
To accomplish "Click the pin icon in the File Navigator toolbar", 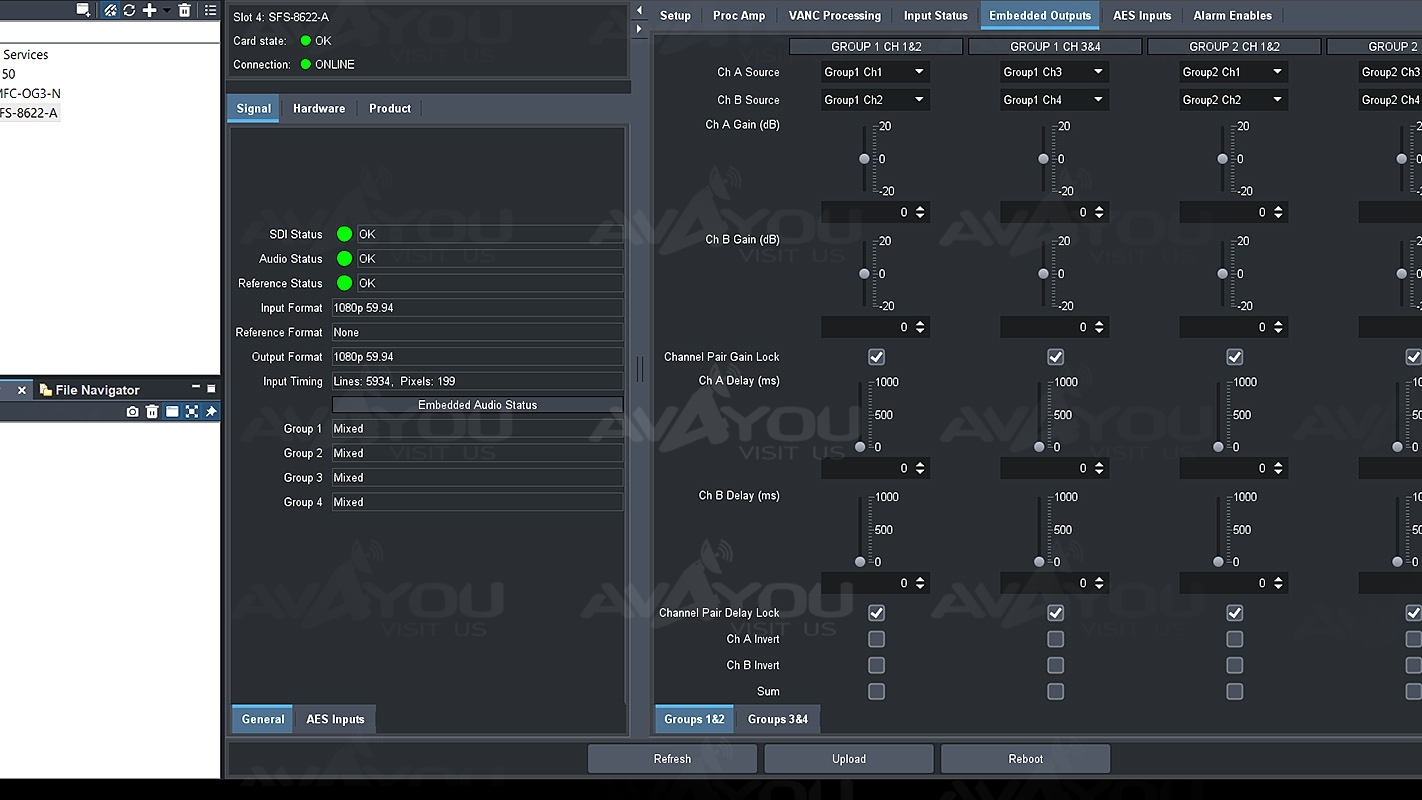I will click(211, 412).
